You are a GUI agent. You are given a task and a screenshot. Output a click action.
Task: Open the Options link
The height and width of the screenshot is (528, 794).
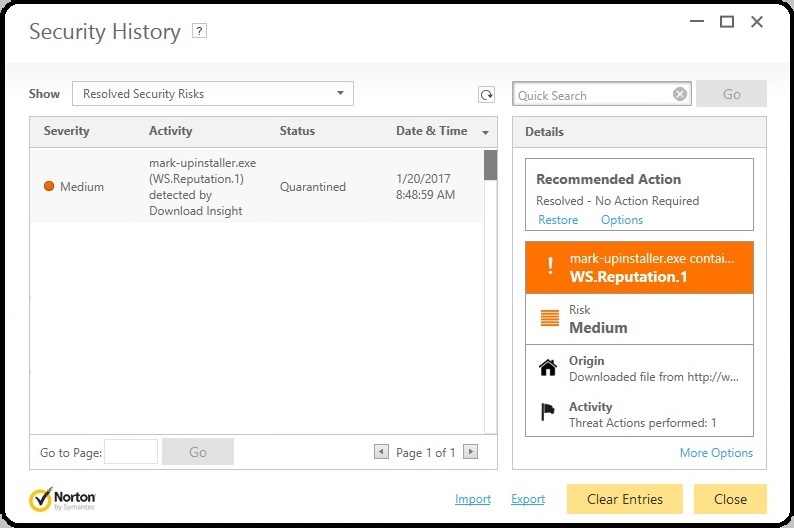pyautogui.click(x=621, y=220)
